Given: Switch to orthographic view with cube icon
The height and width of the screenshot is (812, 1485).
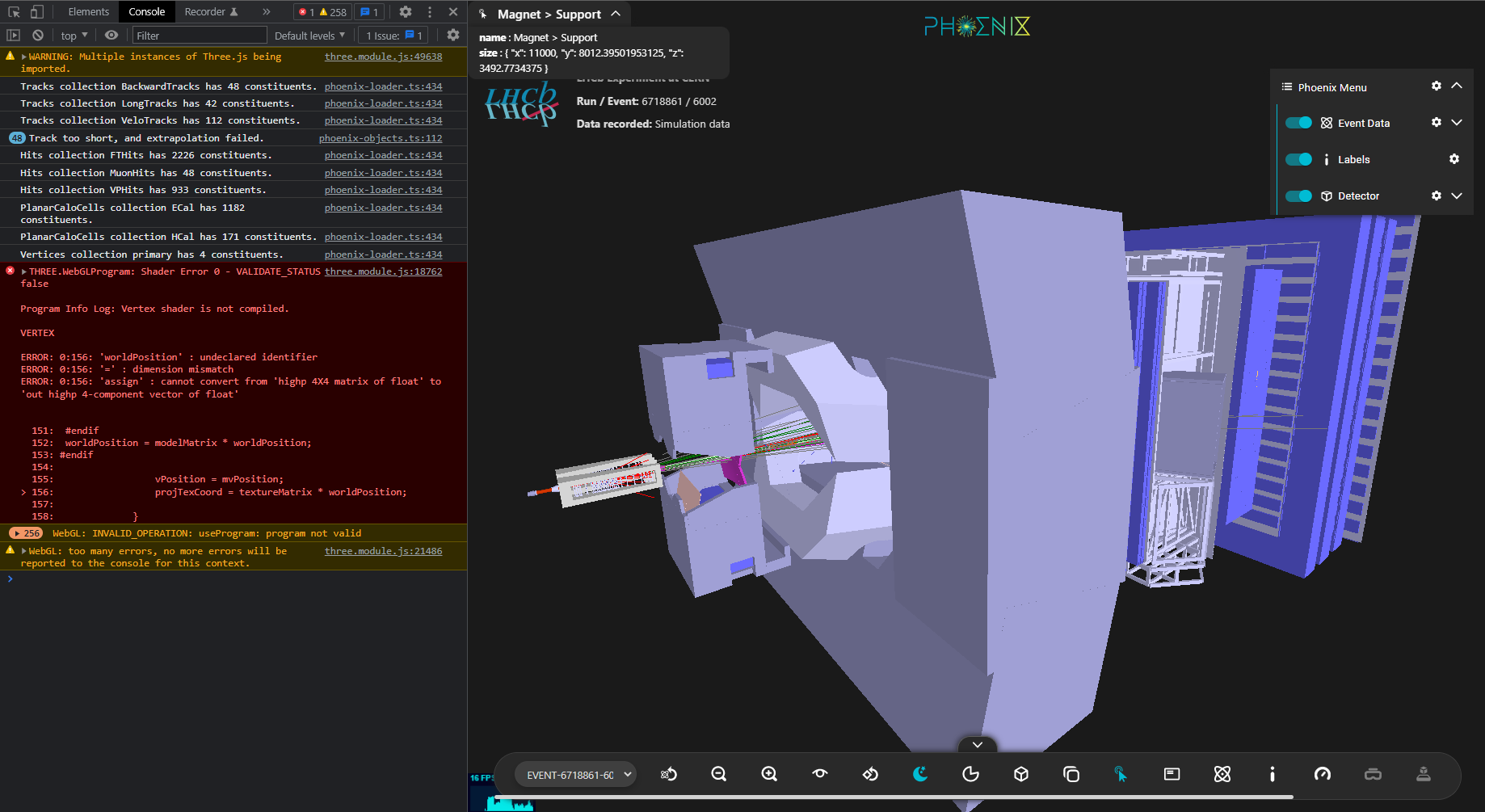Looking at the screenshot, I should point(1020,773).
